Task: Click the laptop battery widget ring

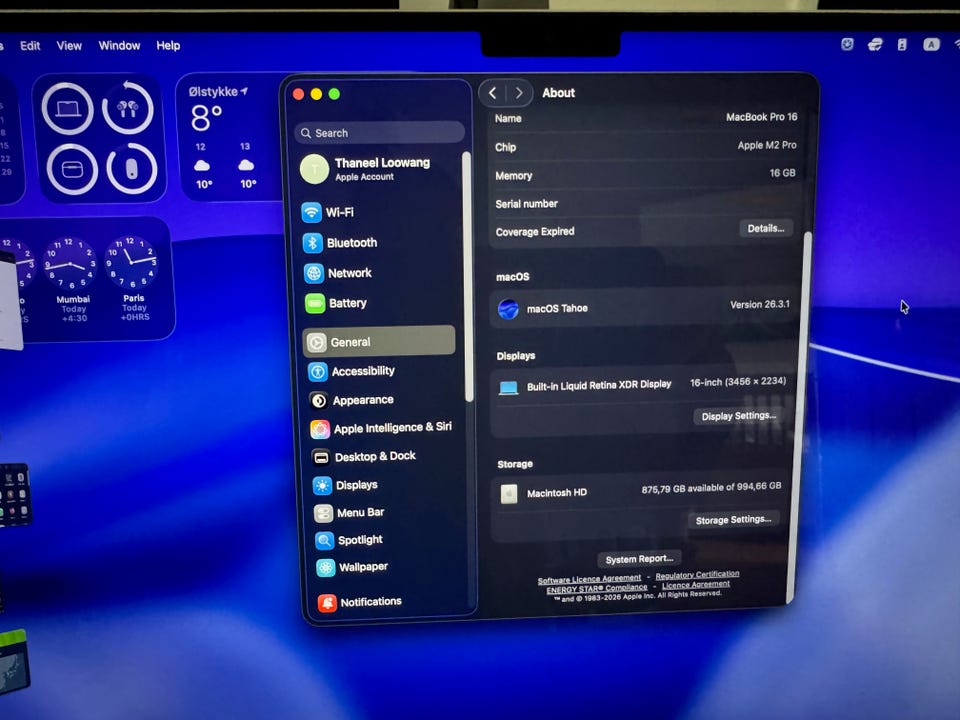Action: coord(67,109)
